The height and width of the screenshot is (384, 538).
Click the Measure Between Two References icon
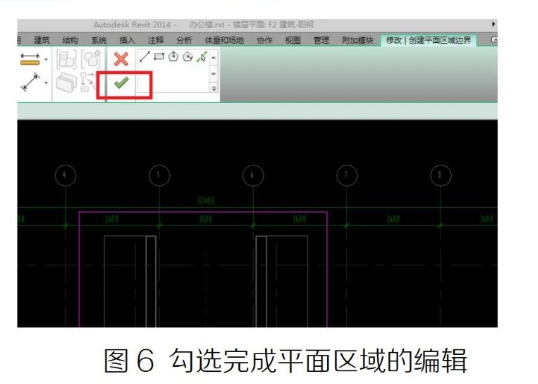[x=30, y=59]
